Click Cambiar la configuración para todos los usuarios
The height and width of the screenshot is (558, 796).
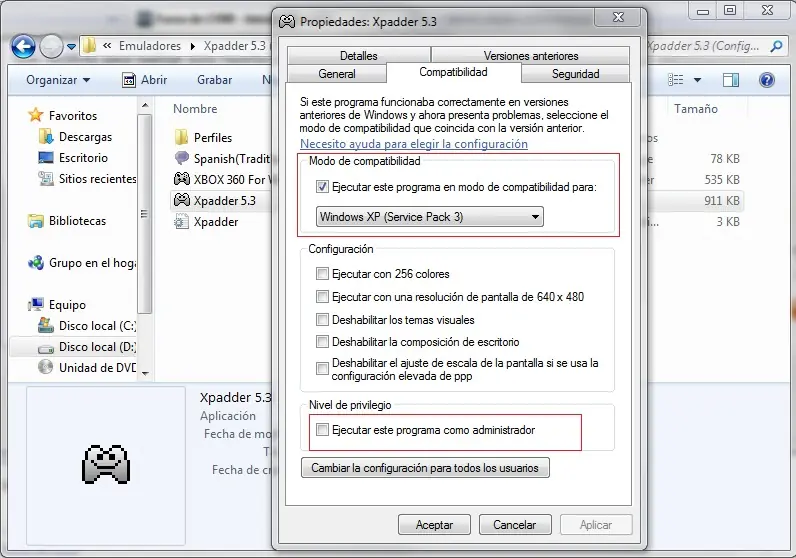click(425, 468)
